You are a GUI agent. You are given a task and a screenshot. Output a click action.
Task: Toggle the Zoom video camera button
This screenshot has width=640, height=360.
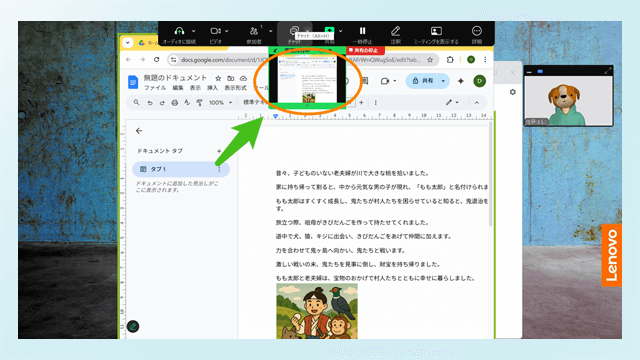click(215, 31)
